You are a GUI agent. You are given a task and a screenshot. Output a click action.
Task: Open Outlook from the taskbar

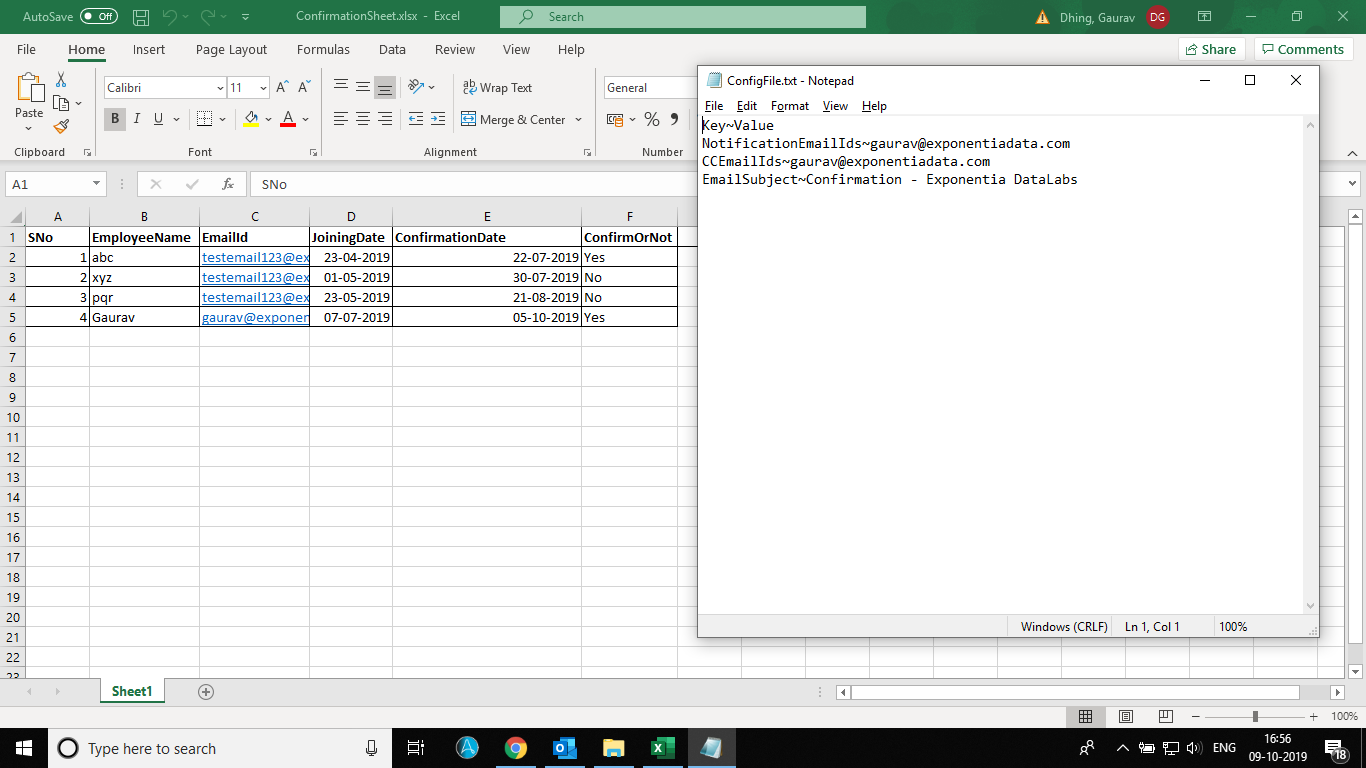564,748
